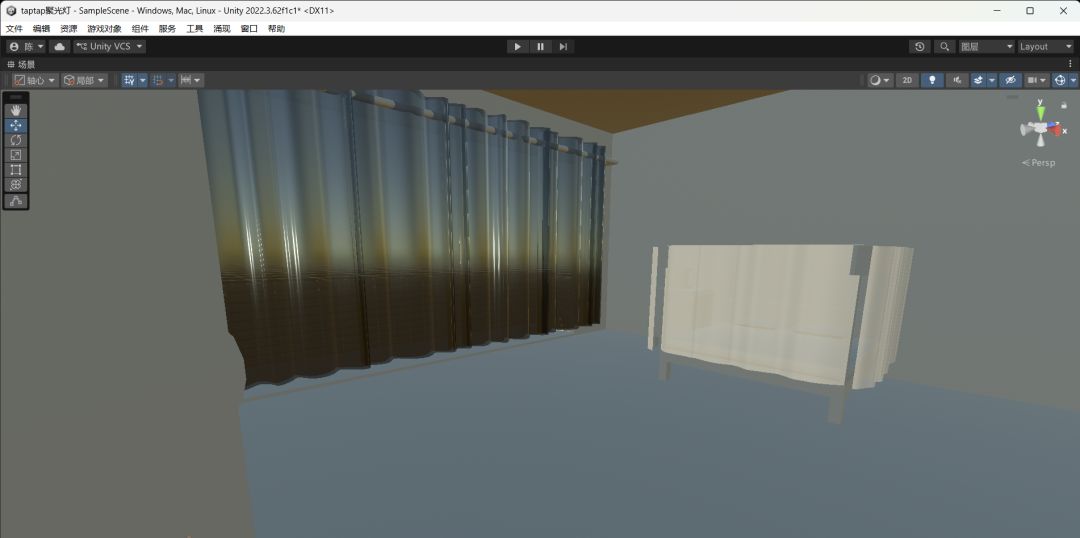This screenshot has width=1080, height=538.
Task: Select the Rotate tool
Action: coord(16,141)
